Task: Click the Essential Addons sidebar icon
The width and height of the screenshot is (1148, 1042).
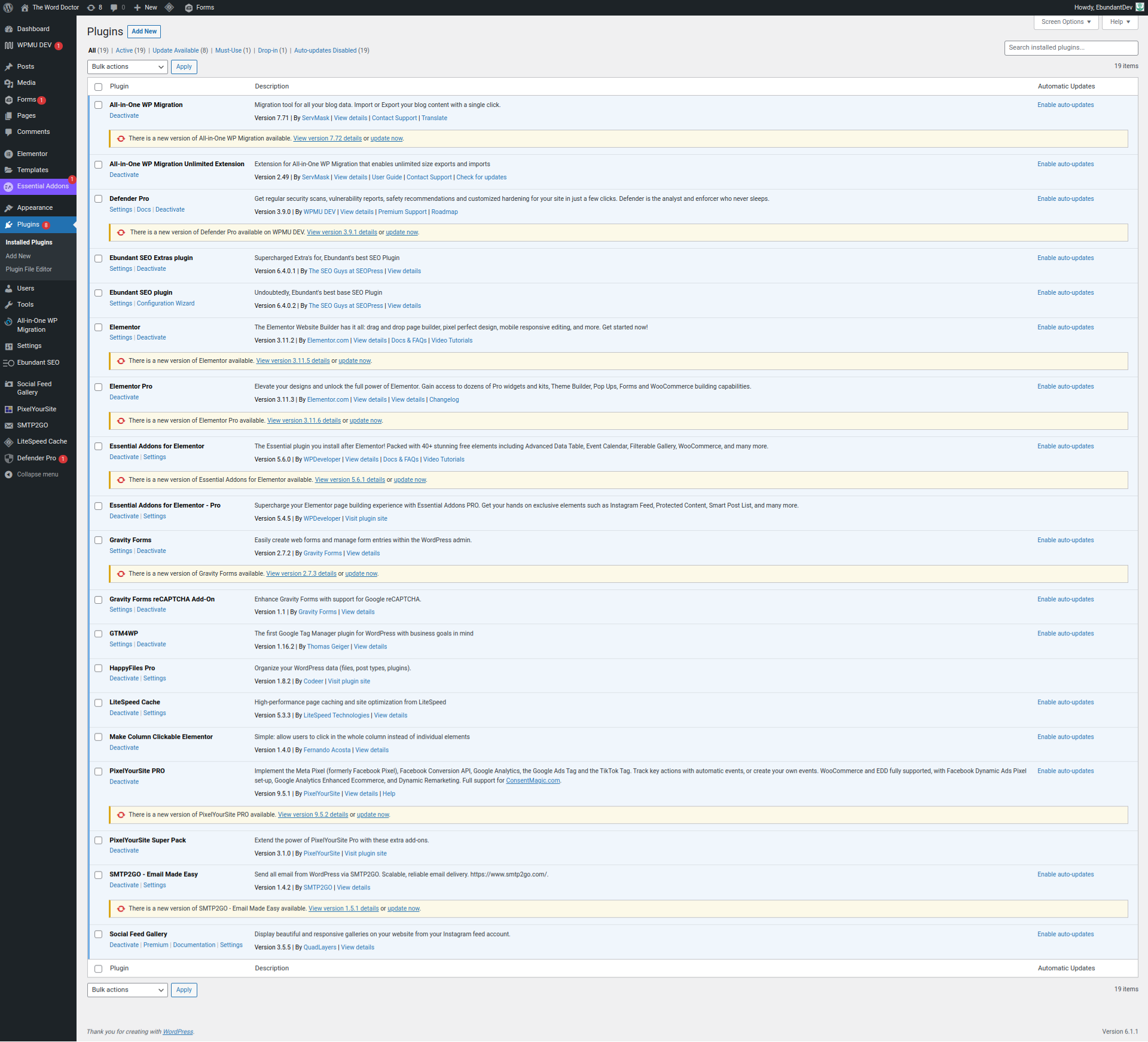Action: point(8,187)
